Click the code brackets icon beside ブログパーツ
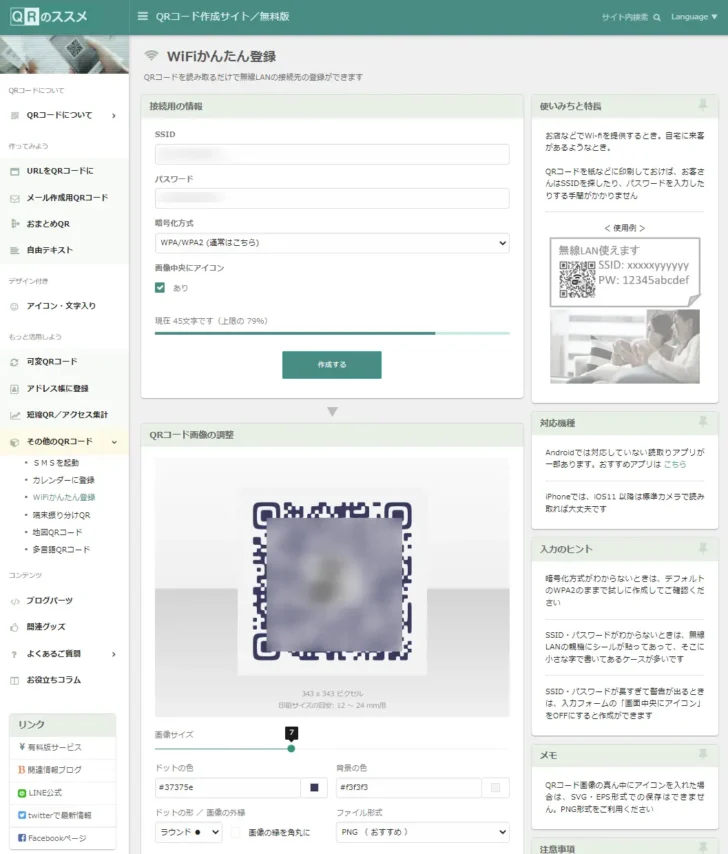Image resolution: width=728 pixels, height=854 pixels. (15, 601)
